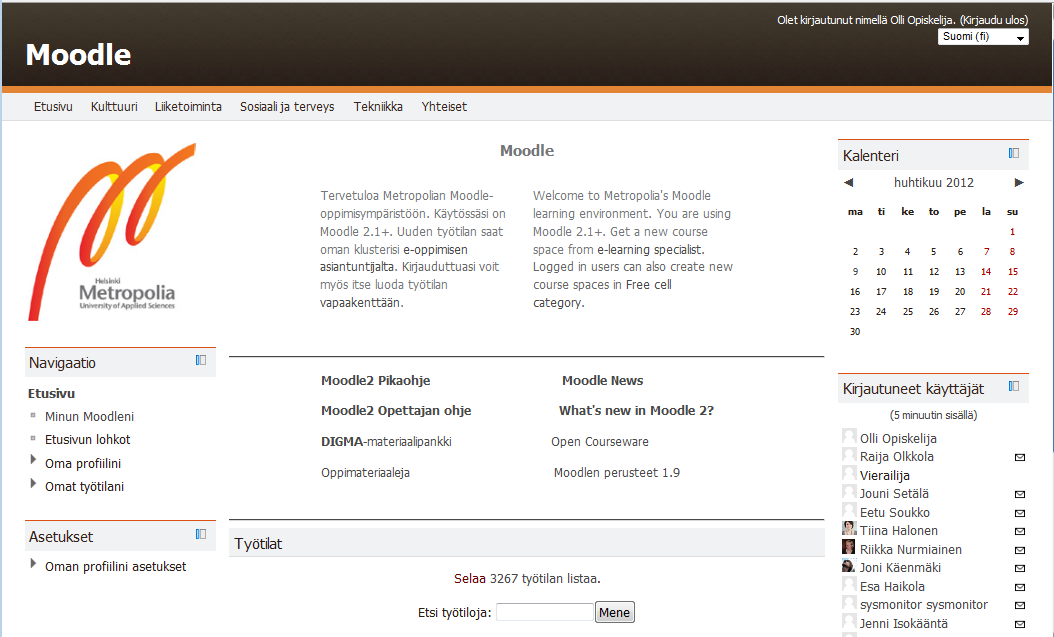The height and width of the screenshot is (637, 1054).
Task: Open sysmonitor sysmonitor user link
Action: [x=924, y=605]
